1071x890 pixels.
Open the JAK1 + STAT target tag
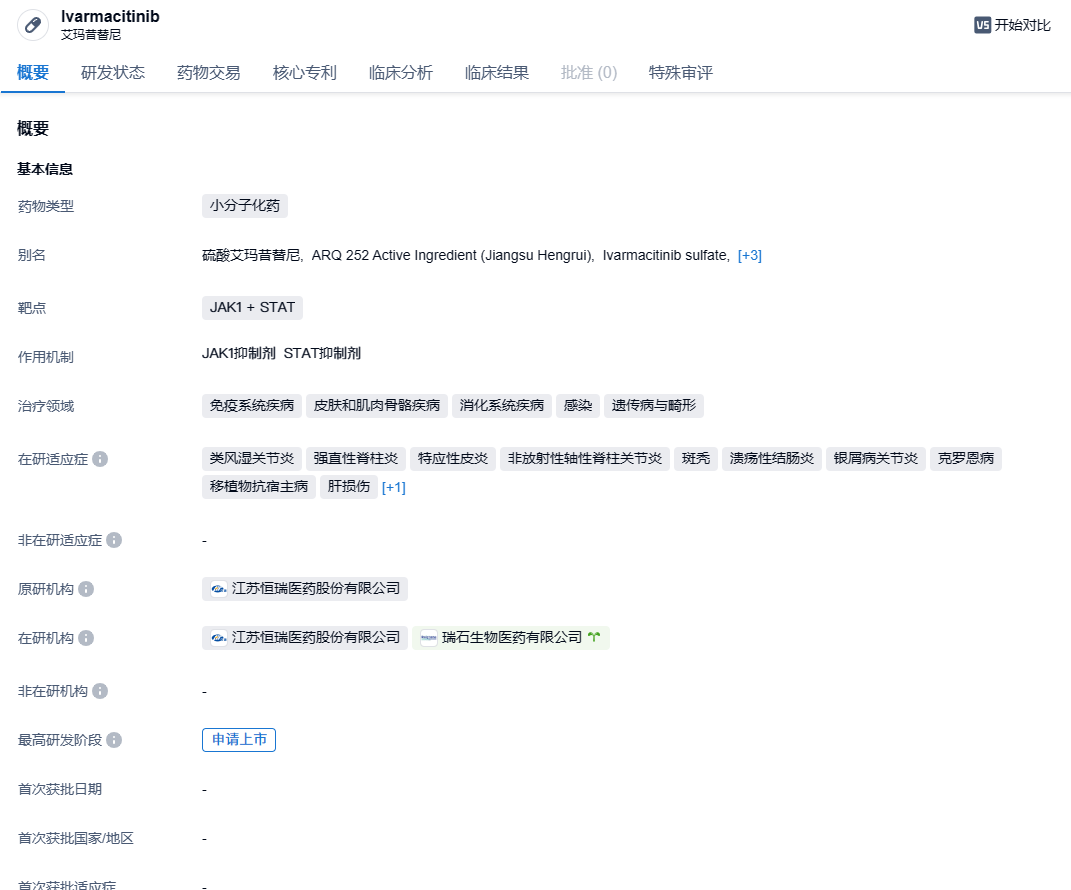pos(252,307)
